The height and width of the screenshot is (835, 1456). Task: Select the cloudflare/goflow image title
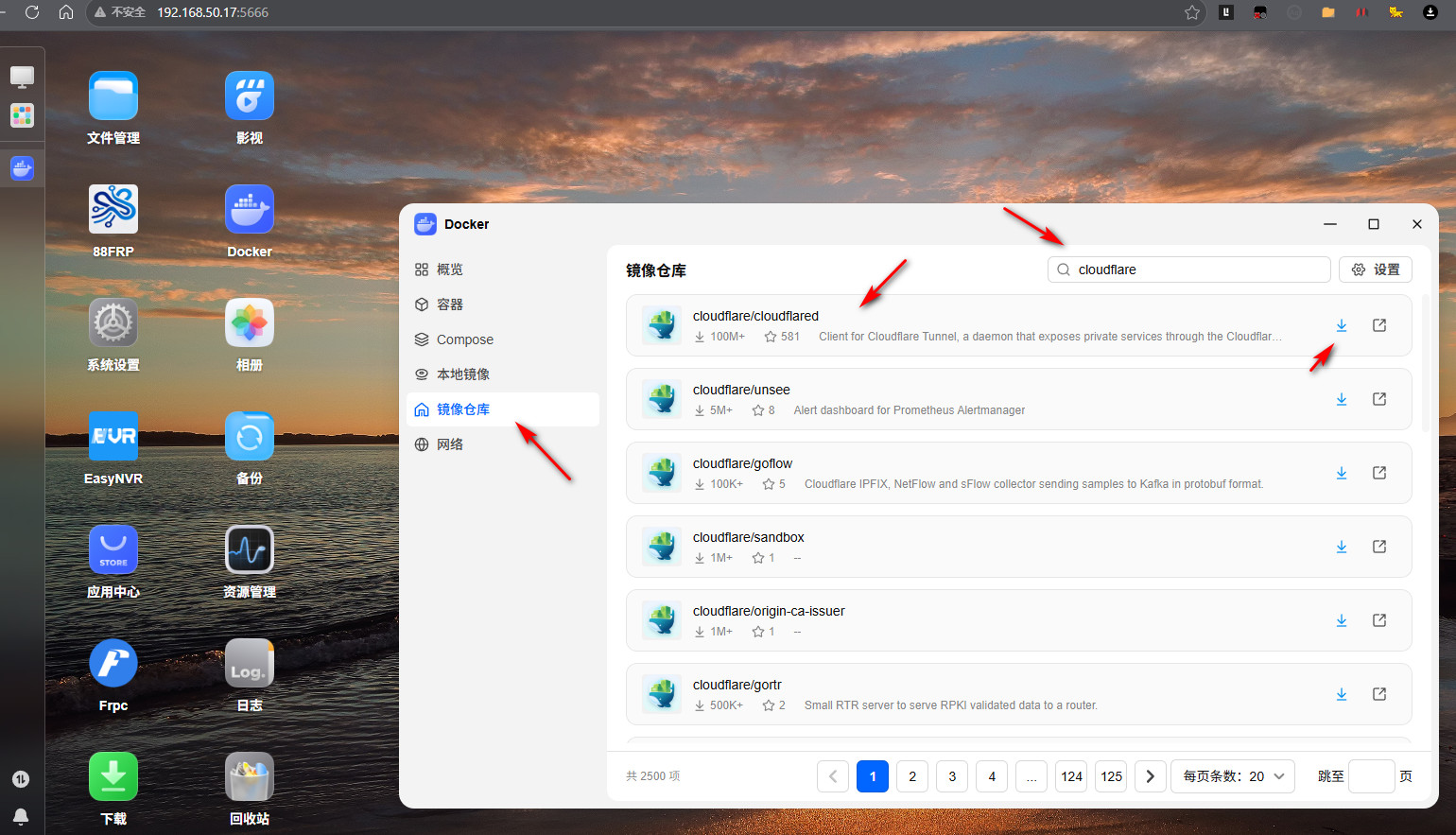coord(742,463)
